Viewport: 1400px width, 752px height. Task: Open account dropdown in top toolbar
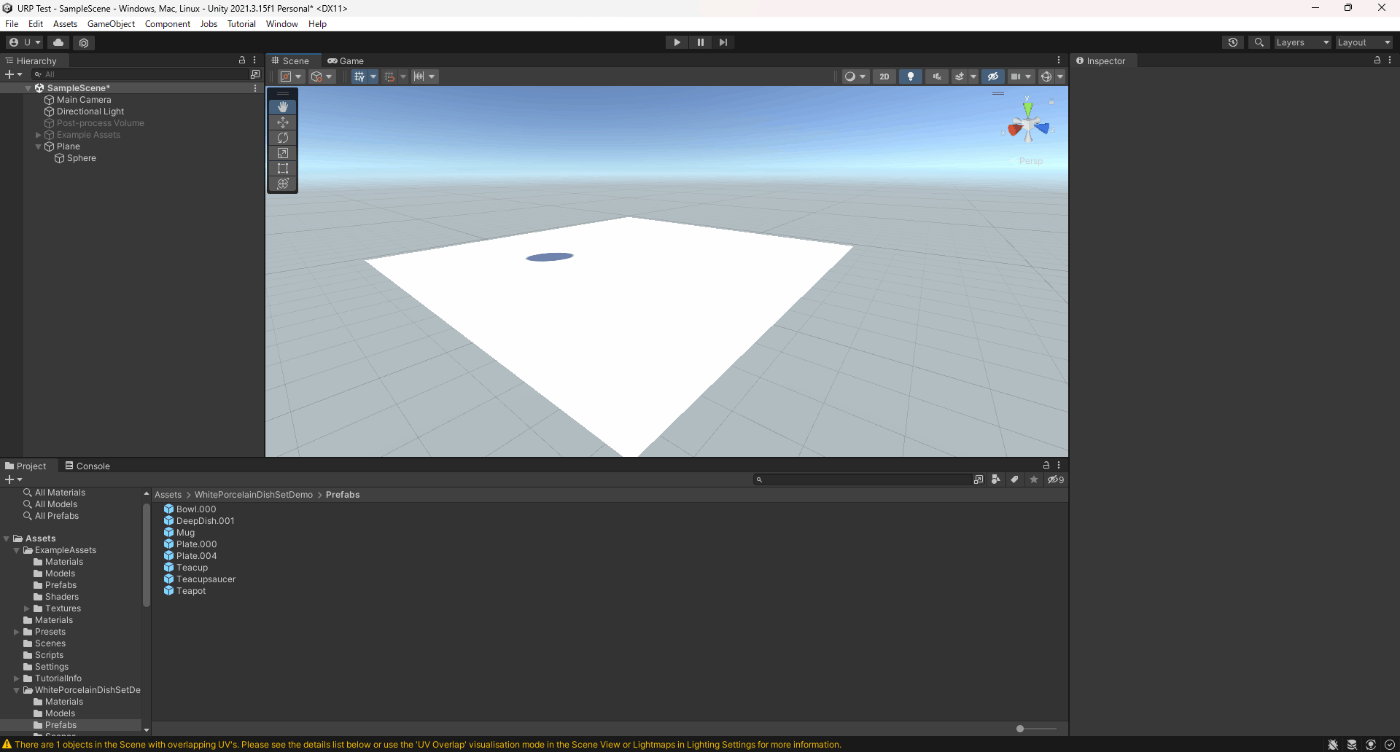pos(25,43)
